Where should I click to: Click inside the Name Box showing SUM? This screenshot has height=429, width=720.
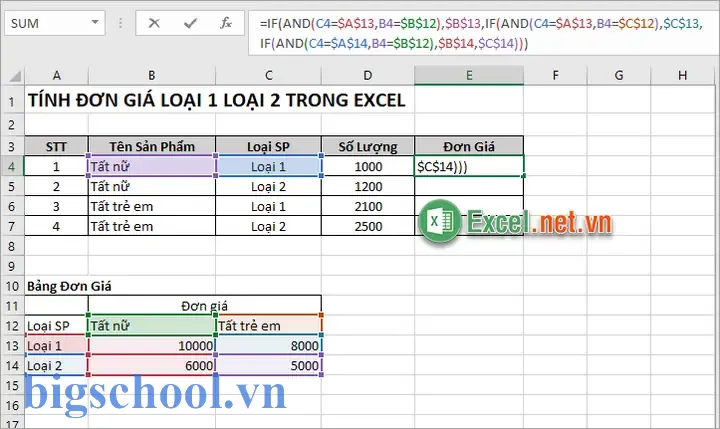coord(47,23)
